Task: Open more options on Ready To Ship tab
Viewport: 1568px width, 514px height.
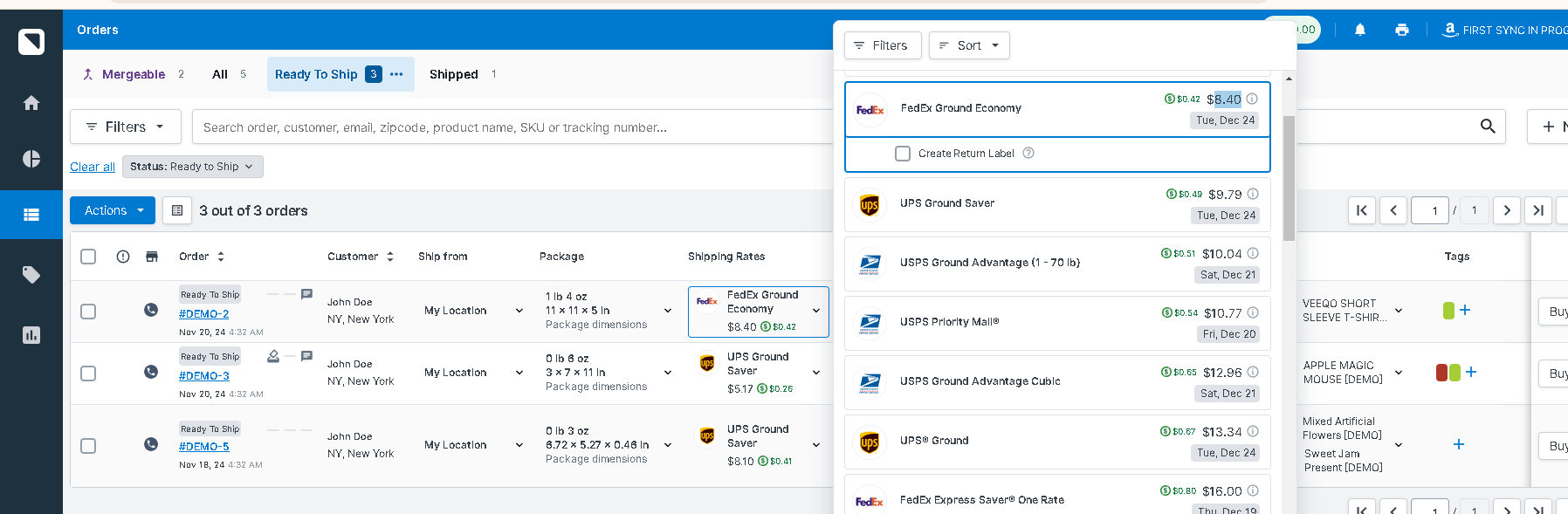Action: click(396, 74)
